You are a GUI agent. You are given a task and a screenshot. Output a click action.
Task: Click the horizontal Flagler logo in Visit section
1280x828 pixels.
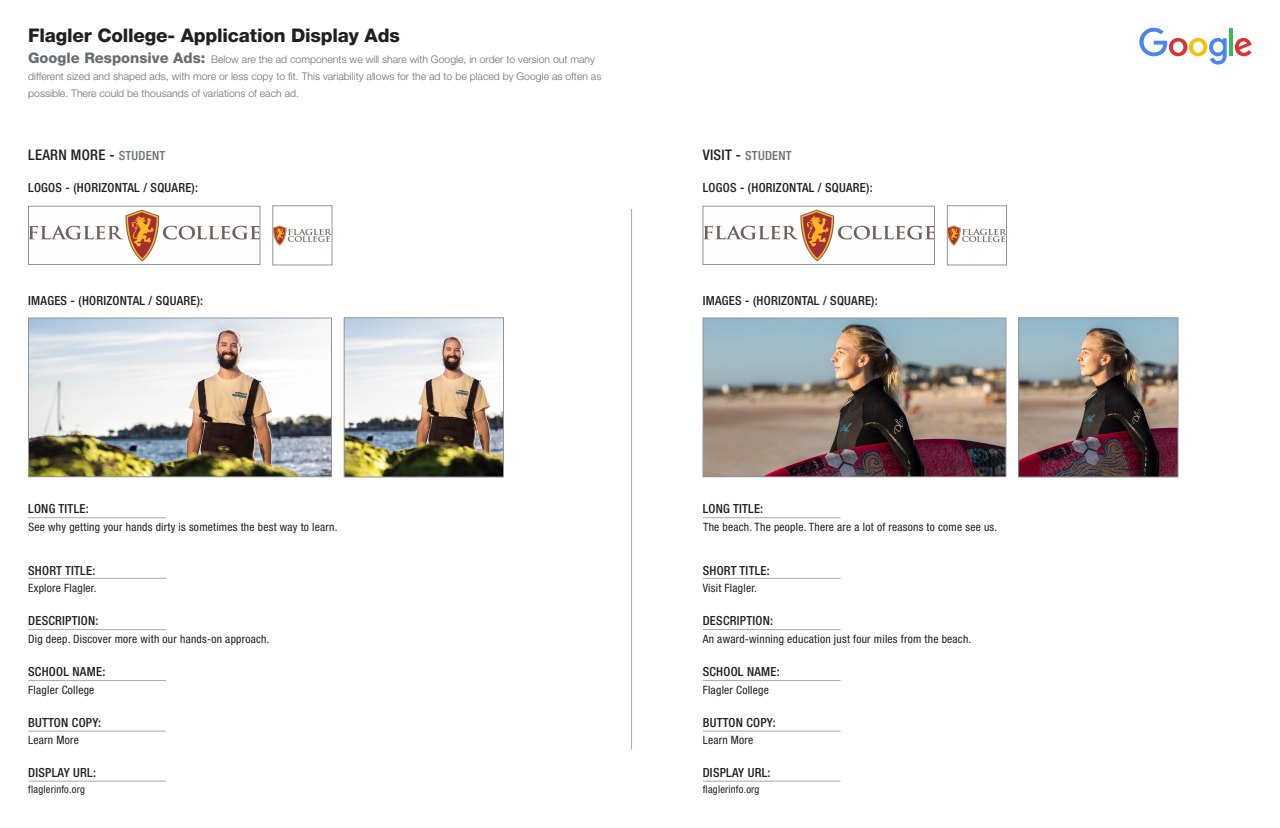pos(818,235)
